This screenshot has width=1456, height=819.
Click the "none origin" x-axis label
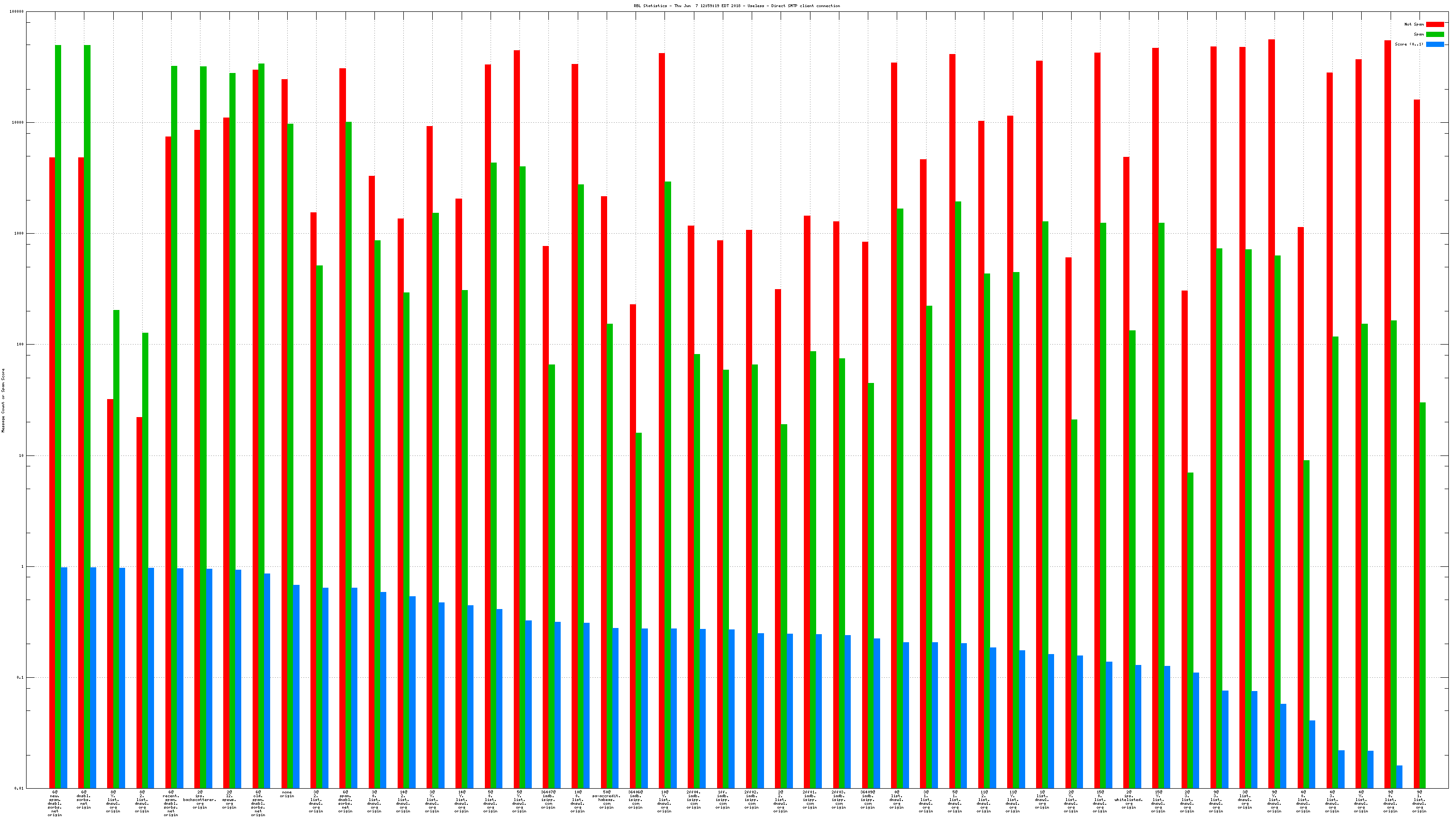[287, 794]
